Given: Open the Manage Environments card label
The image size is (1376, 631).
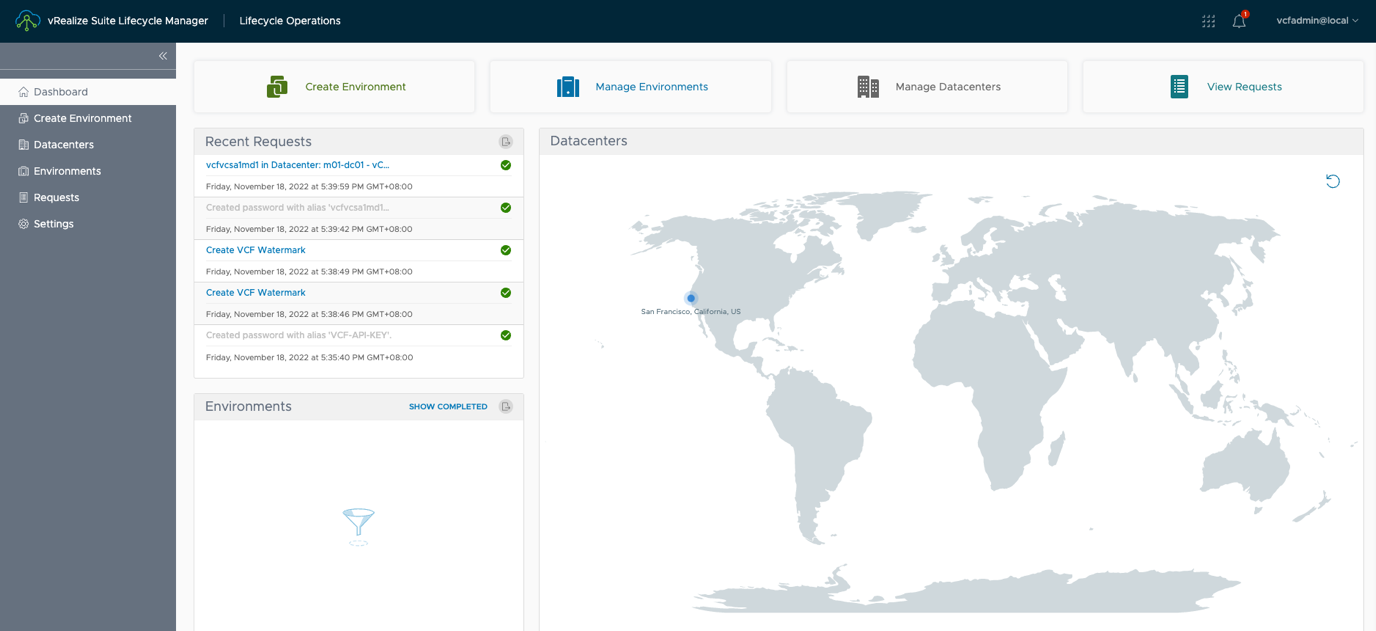Looking at the screenshot, I should (x=651, y=87).
